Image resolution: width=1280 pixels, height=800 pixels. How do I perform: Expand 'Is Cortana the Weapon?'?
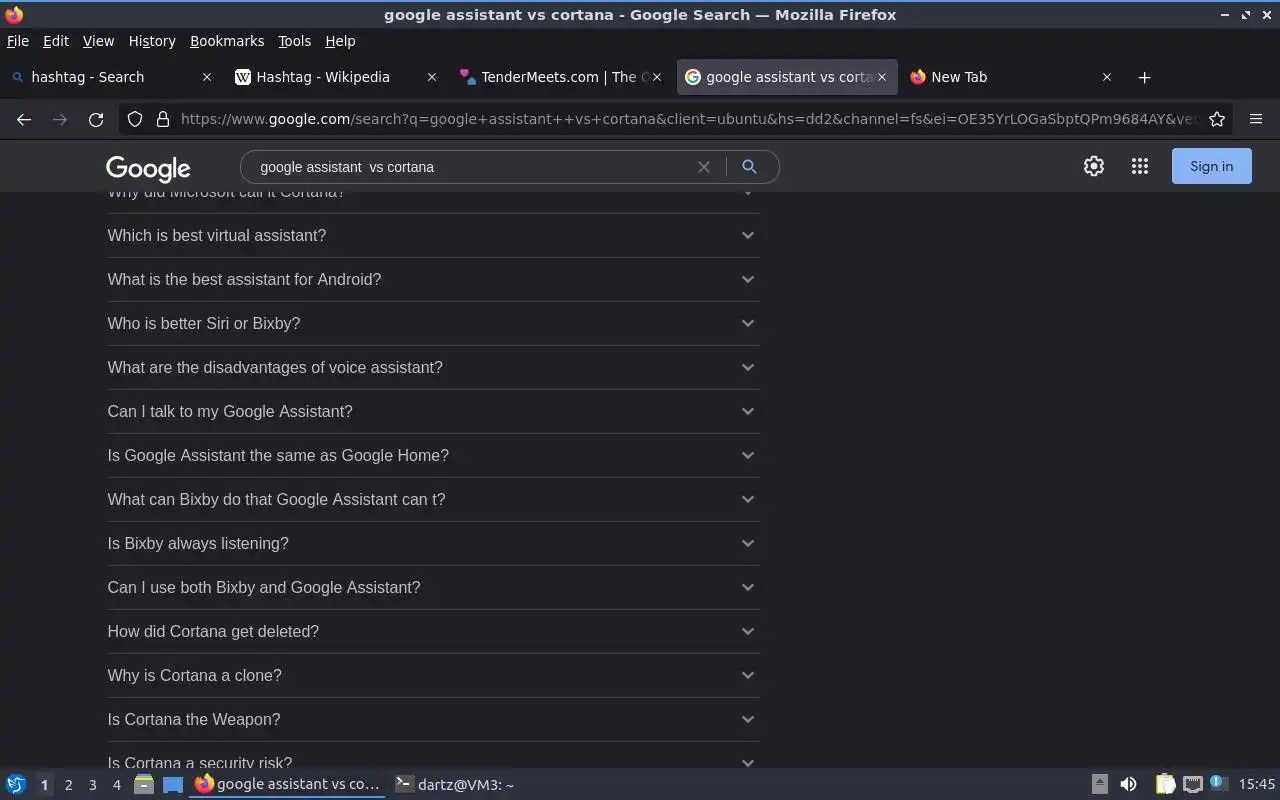click(433, 720)
